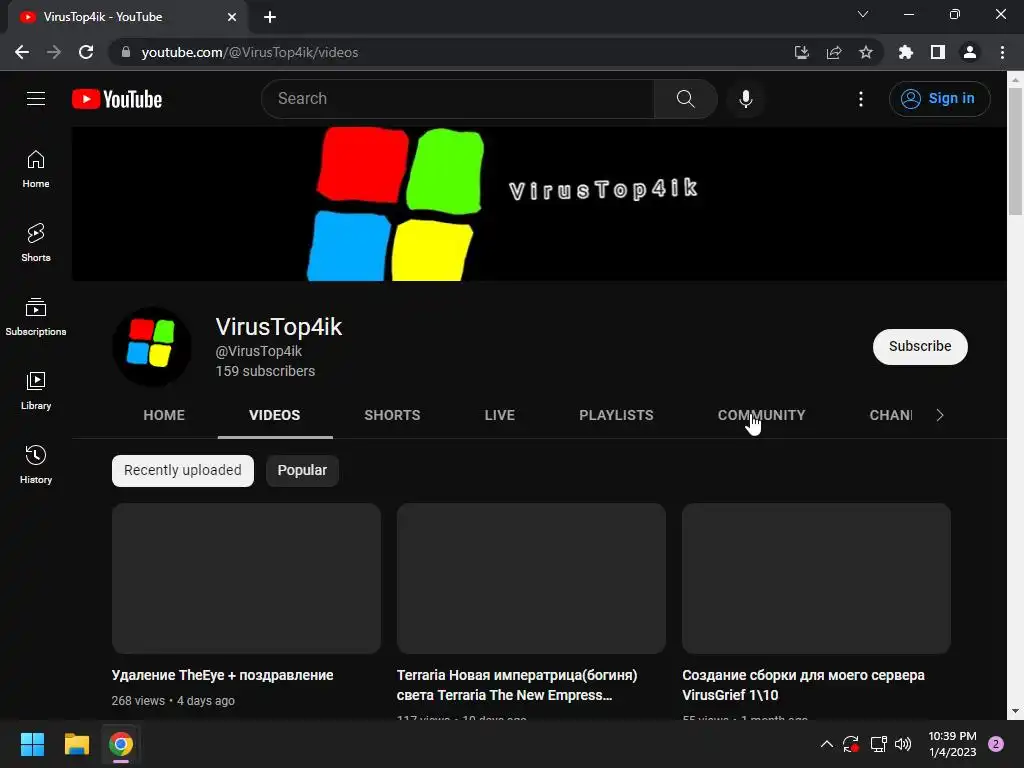Share this page from address bar

coord(834,52)
